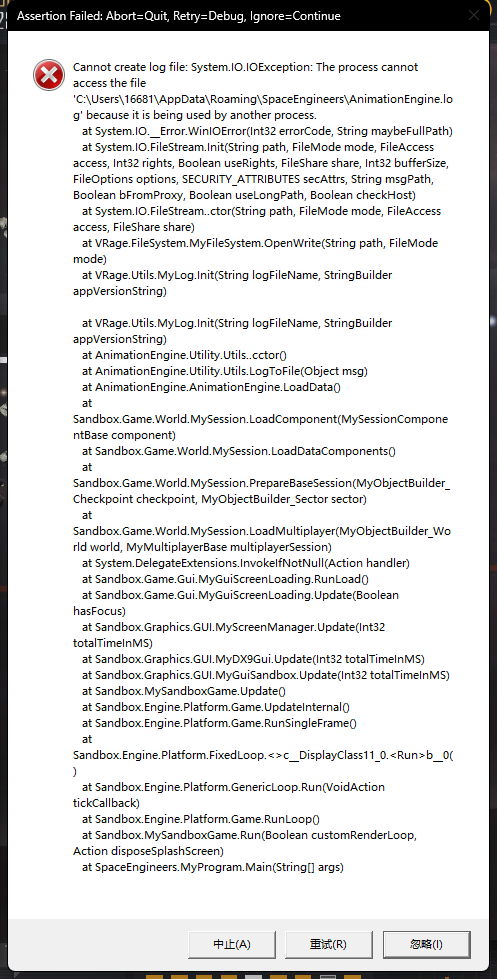Click the Game.UpdateInternal() stack line
Screen dimensions: 497x979
[x=216, y=707]
